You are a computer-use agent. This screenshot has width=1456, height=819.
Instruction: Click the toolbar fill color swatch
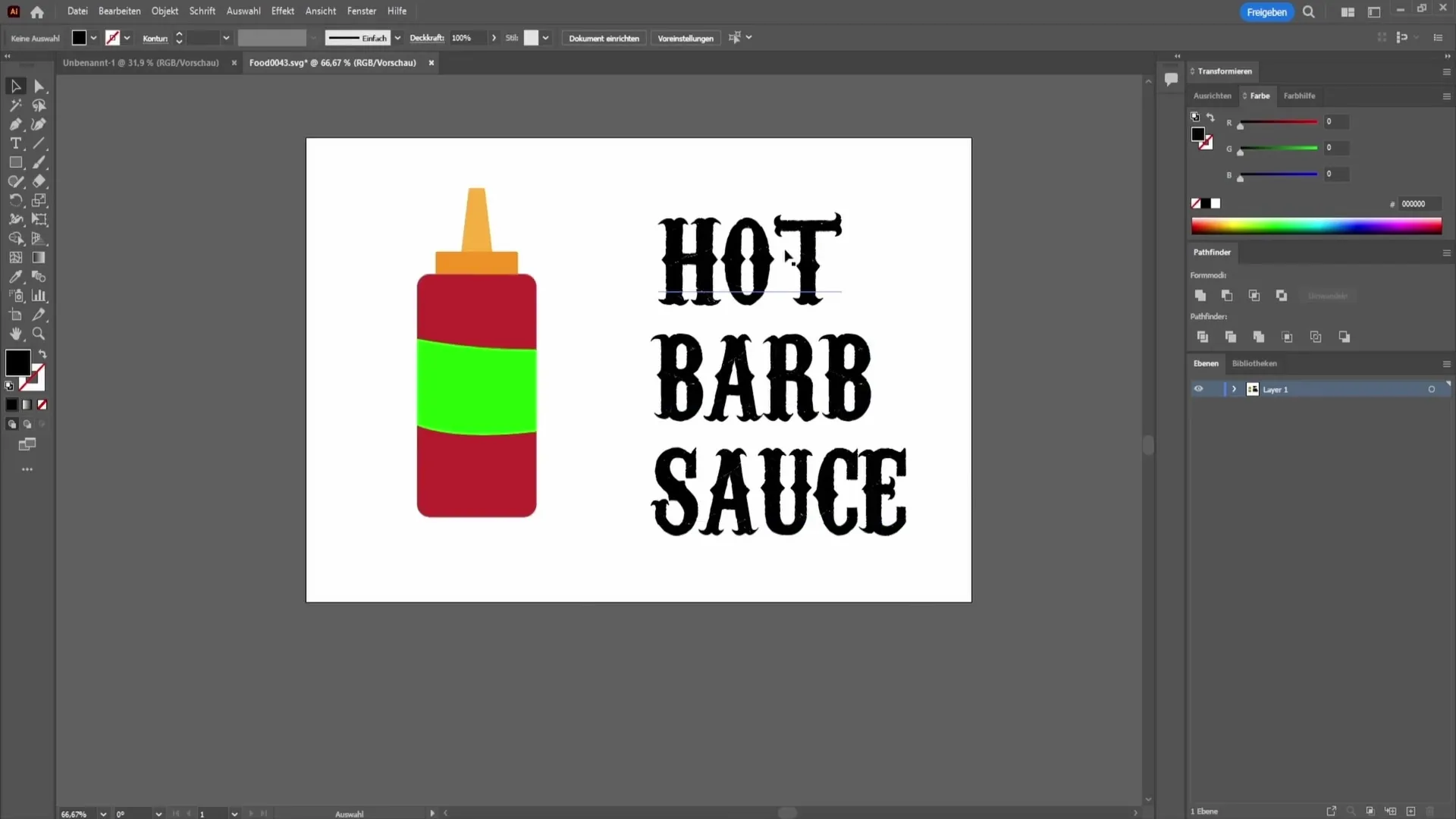(x=17, y=362)
